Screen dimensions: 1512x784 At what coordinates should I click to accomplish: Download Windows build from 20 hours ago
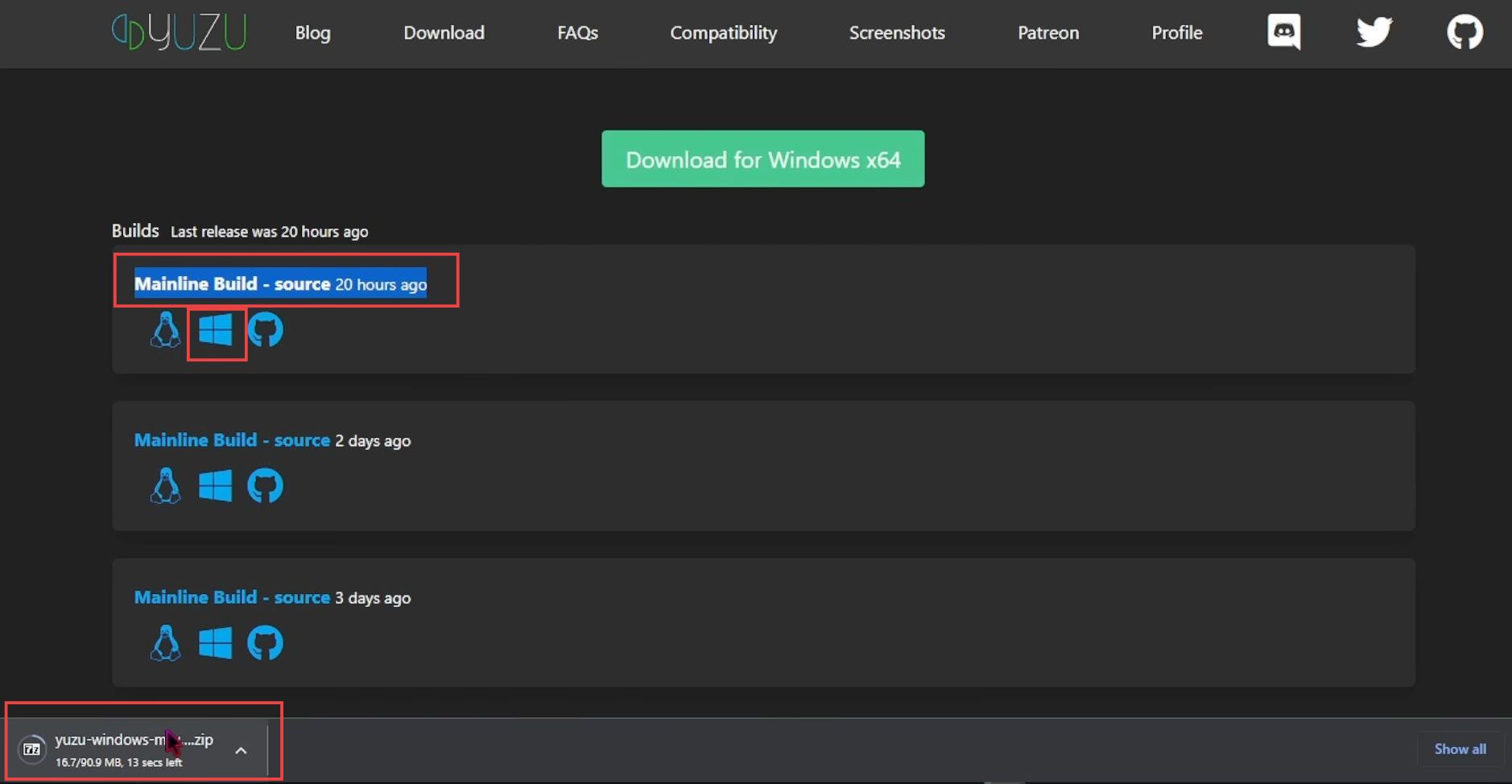click(215, 330)
